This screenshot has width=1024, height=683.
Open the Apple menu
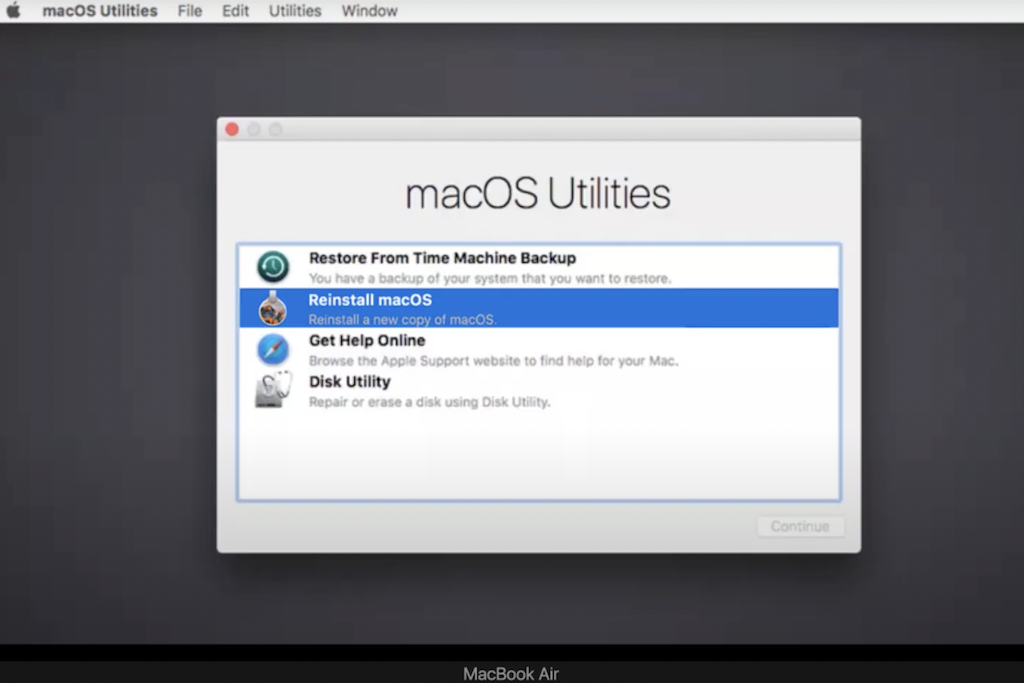coord(13,10)
